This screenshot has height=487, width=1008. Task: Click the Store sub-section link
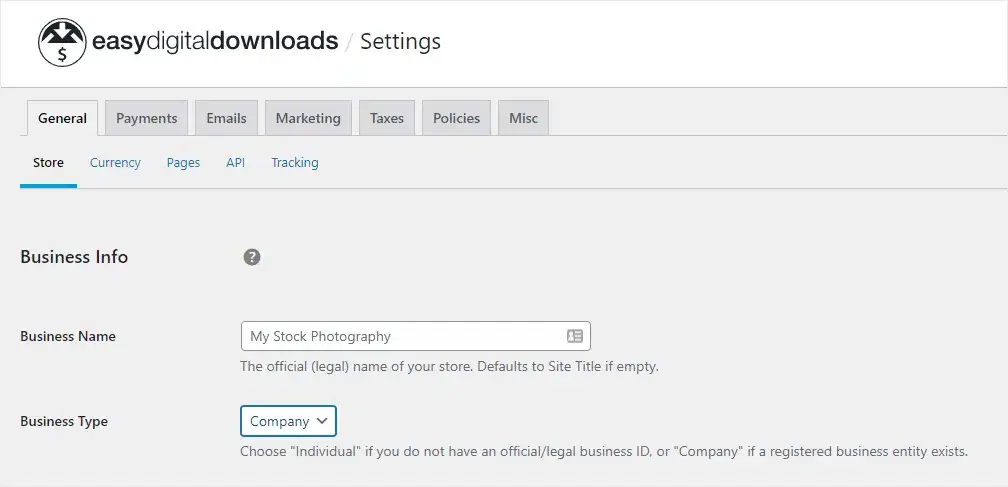[x=48, y=162]
